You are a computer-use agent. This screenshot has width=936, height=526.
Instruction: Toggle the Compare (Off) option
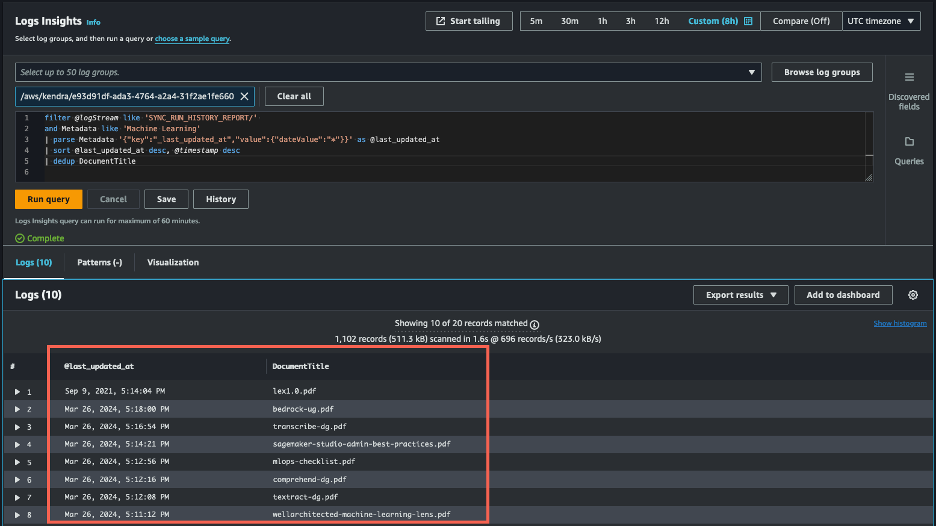[801, 21]
